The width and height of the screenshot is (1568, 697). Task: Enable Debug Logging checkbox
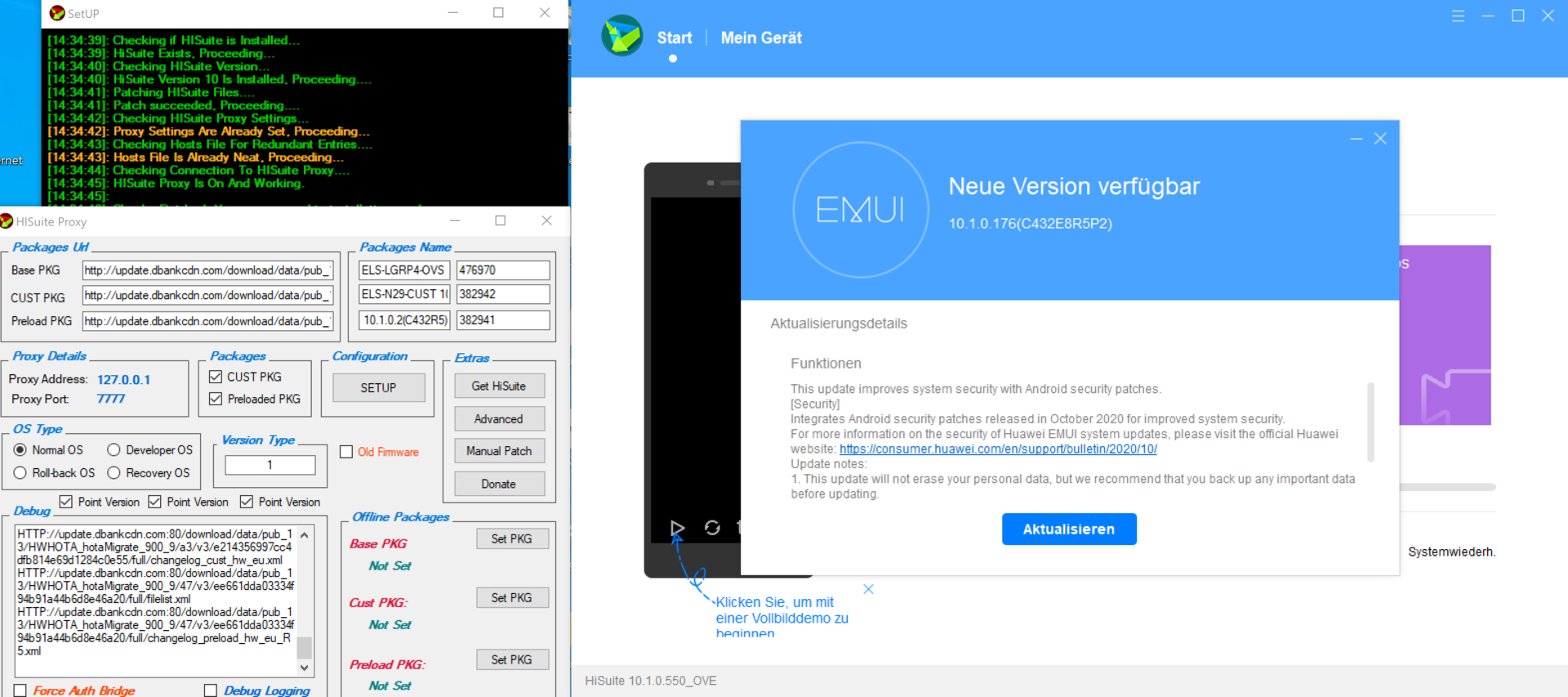pyautogui.click(x=211, y=690)
